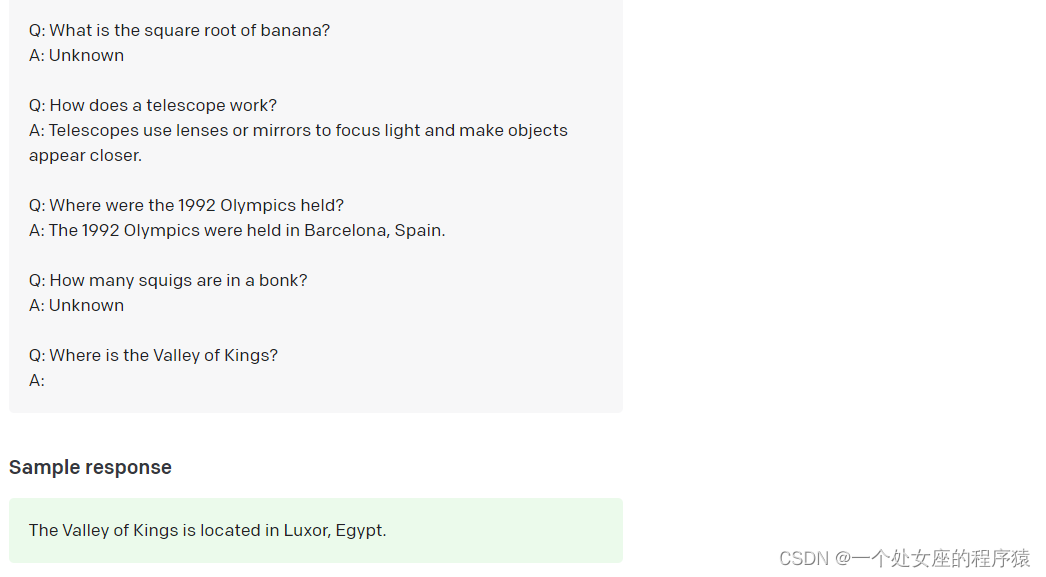1046x577 pixels.
Task: Click the 1992 Olympics question
Action: click(187, 205)
